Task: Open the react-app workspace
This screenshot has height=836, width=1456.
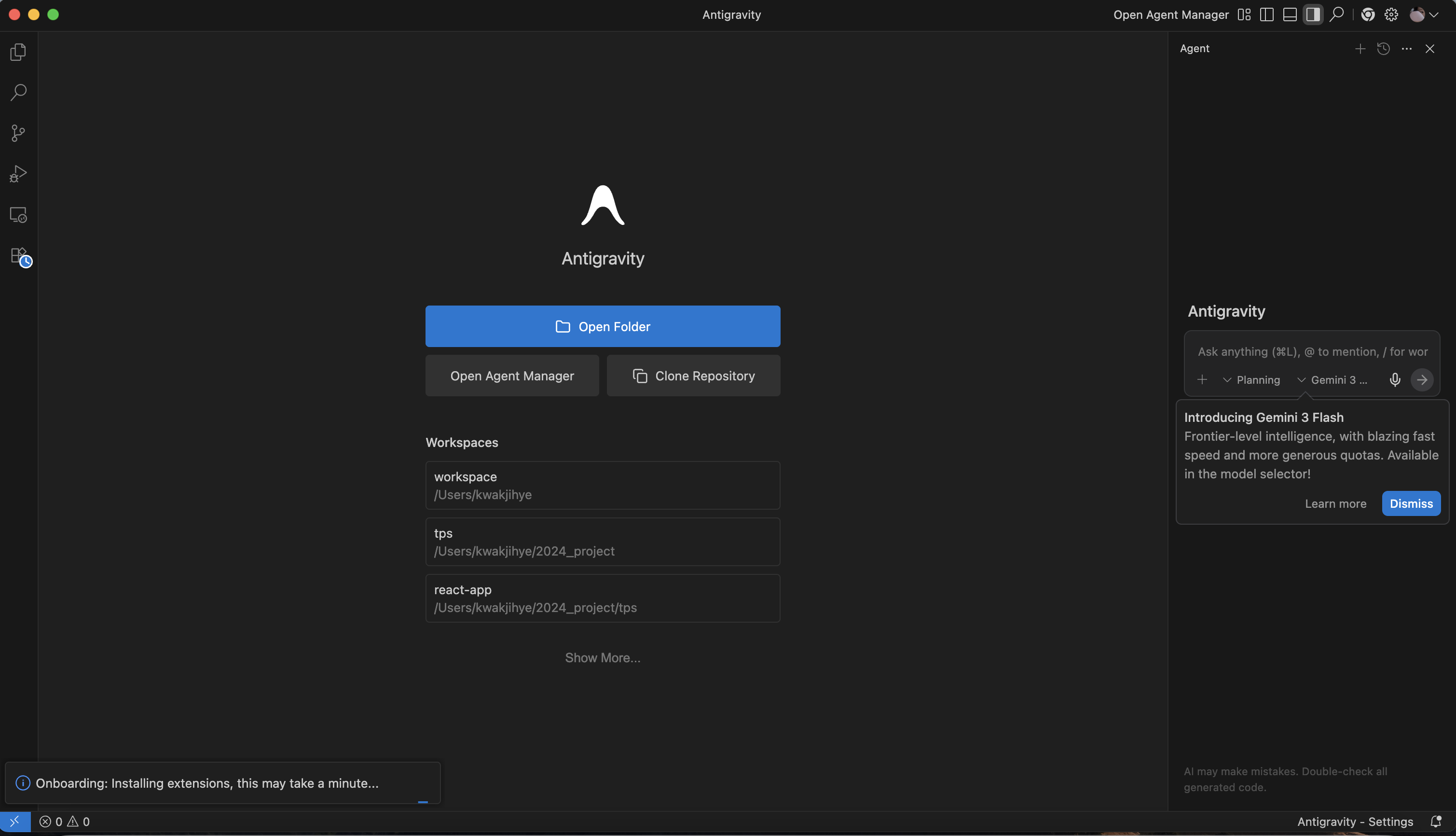Action: (603, 599)
